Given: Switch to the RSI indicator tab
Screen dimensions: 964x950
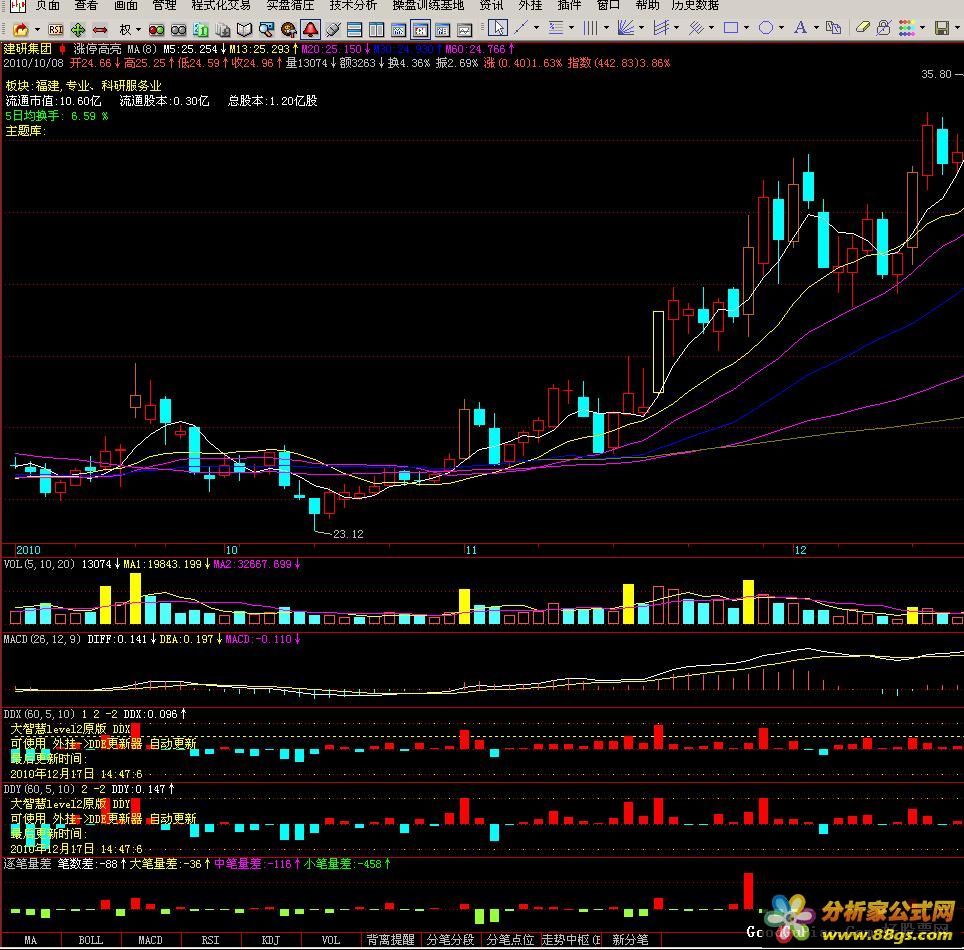Looking at the screenshot, I should (210, 940).
